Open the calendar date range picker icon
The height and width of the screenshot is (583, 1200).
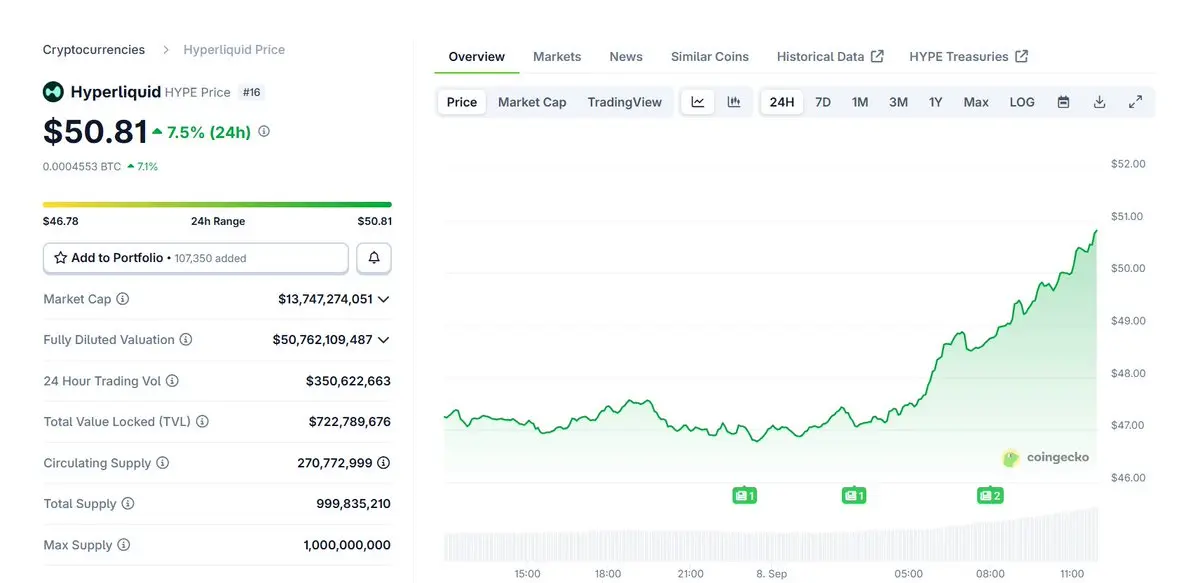(1063, 102)
